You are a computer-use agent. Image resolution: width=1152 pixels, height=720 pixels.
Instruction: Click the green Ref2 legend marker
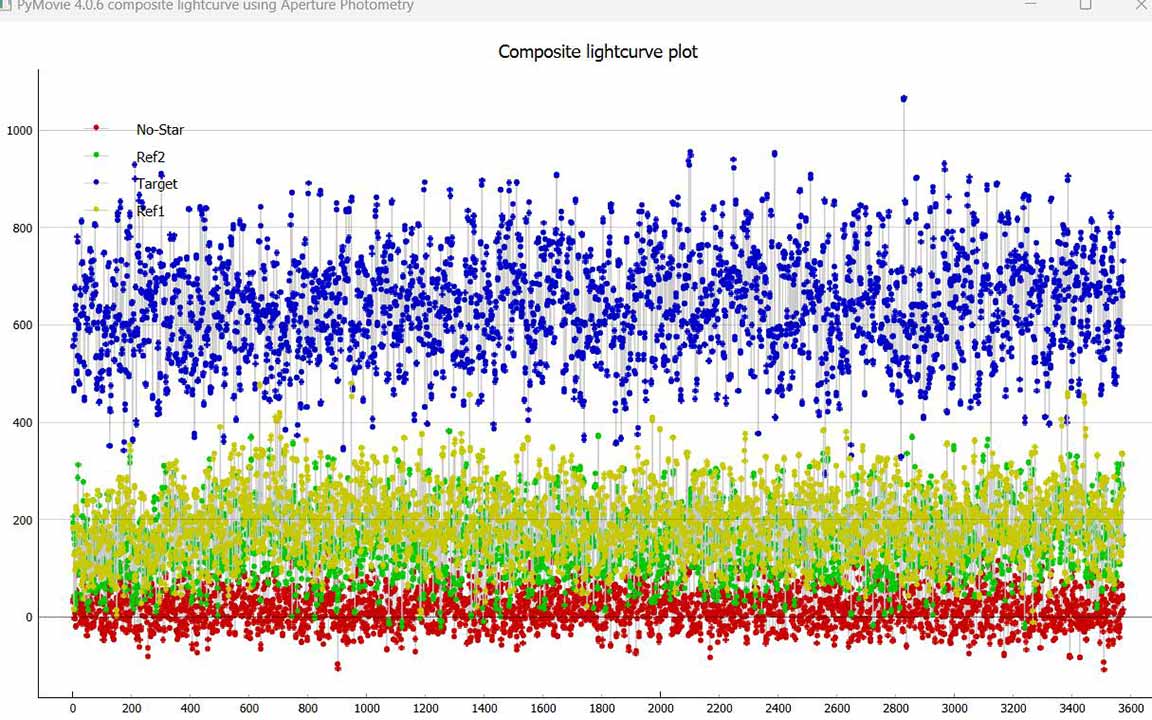[96, 155]
